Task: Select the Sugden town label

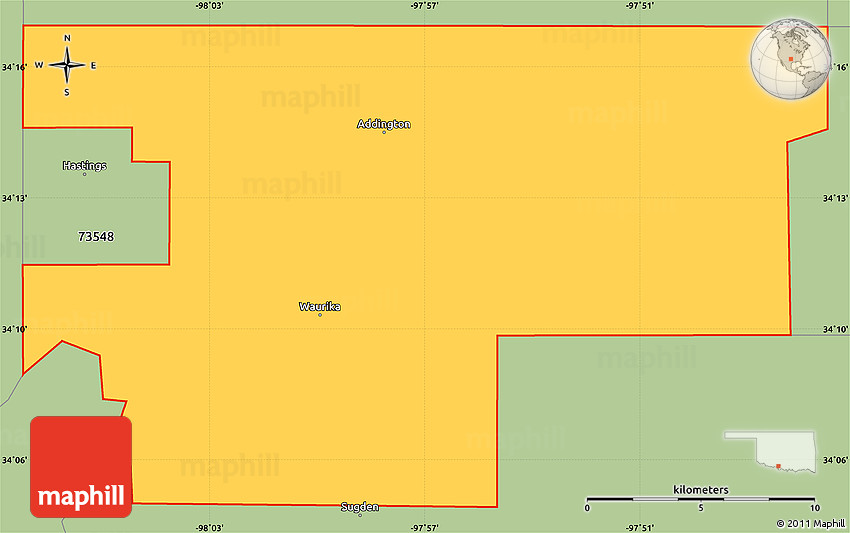Action: pos(360,507)
